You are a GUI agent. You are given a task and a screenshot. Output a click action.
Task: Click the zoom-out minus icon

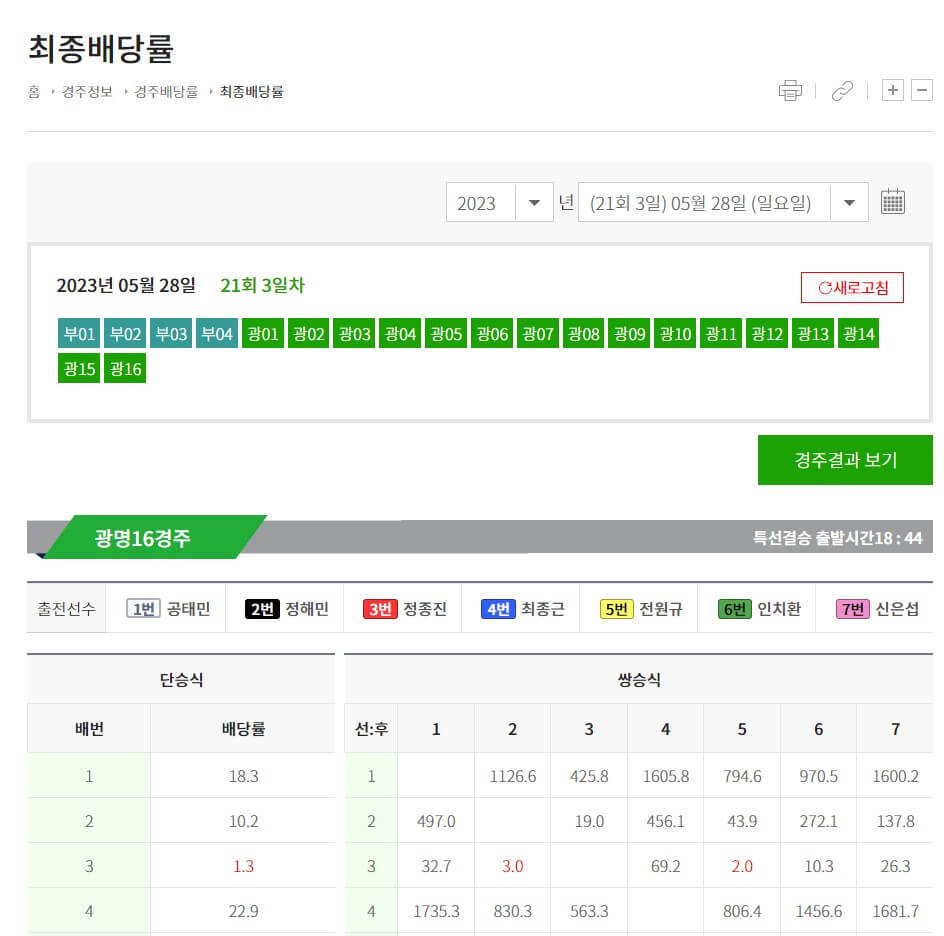tap(922, 90)
